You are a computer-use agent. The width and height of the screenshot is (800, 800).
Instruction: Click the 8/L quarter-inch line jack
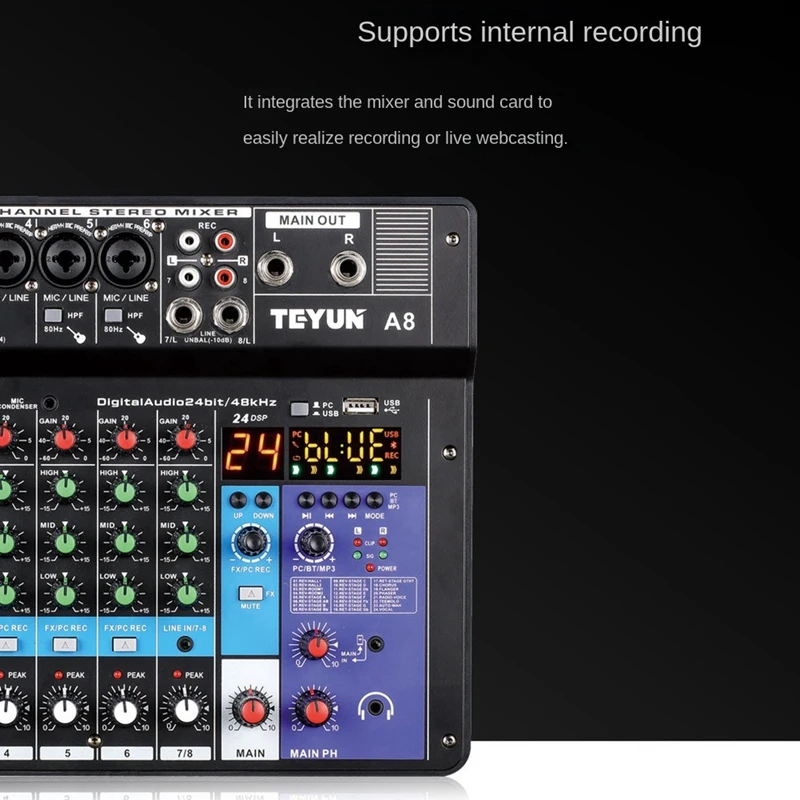(231, 315)
